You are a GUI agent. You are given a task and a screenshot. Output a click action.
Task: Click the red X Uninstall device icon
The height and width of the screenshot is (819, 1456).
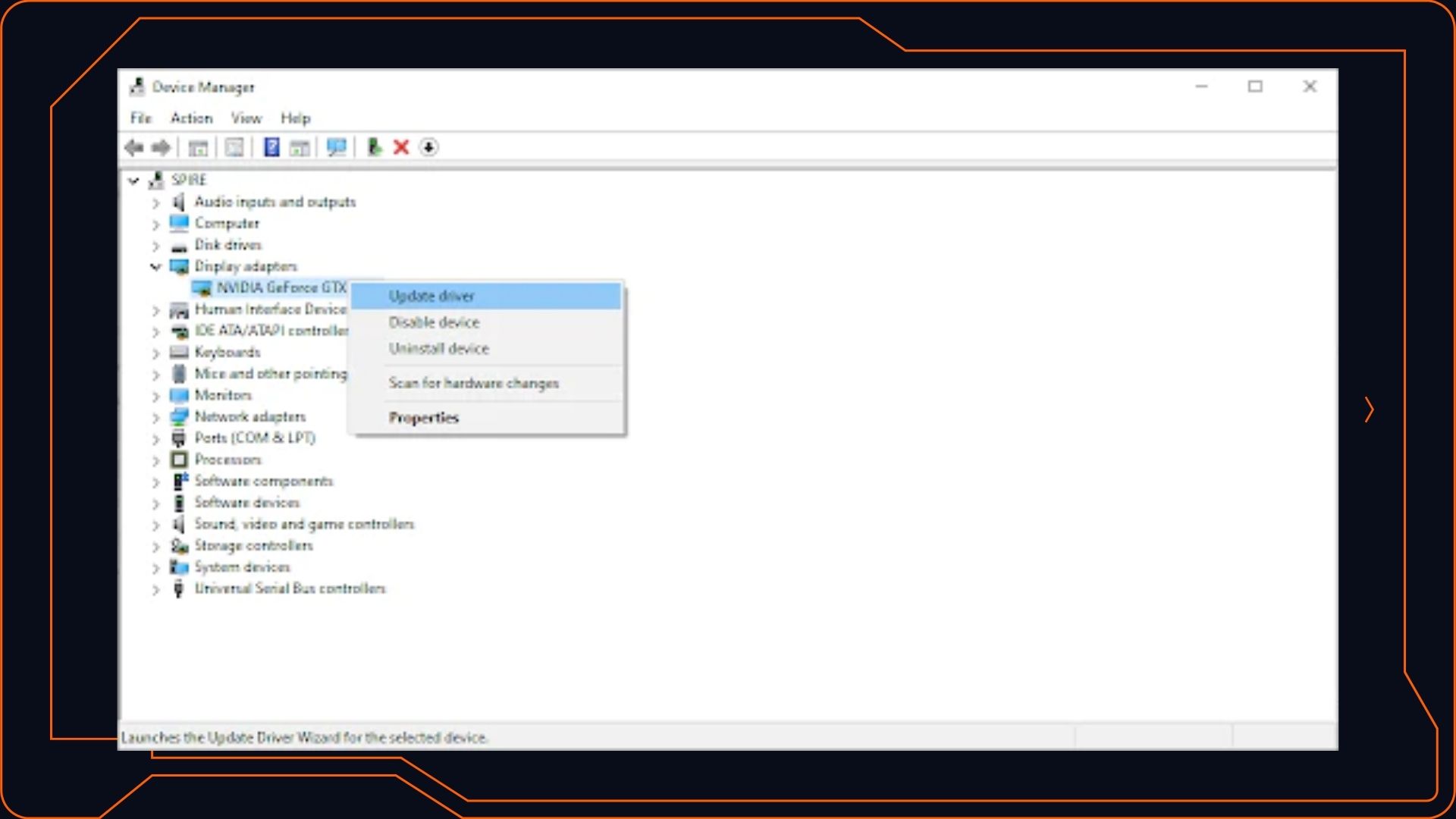(x=401, y=147)
